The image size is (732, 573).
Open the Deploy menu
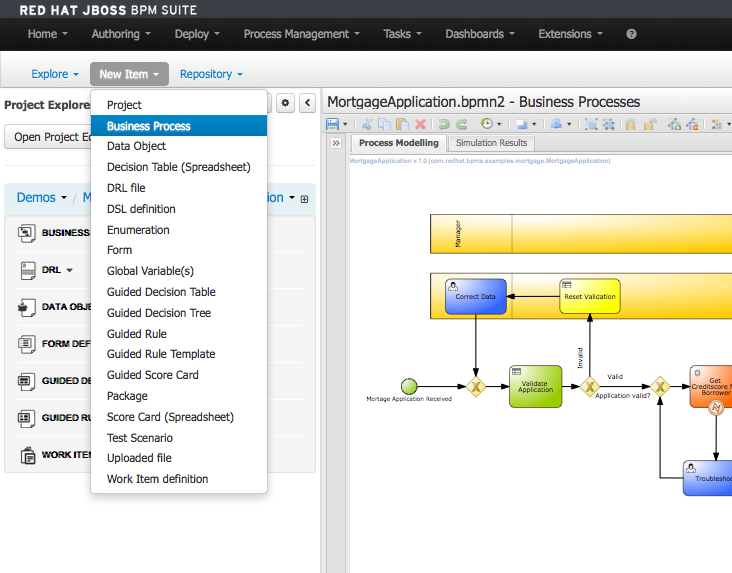tap(197, 34)
